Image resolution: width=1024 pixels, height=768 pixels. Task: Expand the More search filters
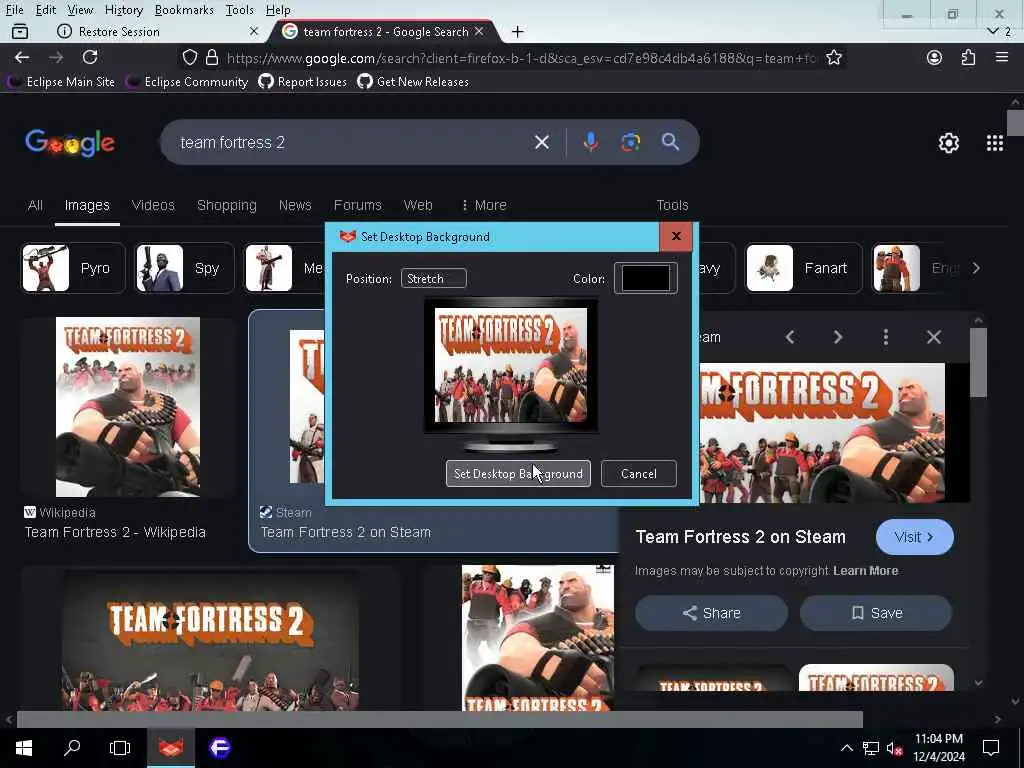(483, 205)
